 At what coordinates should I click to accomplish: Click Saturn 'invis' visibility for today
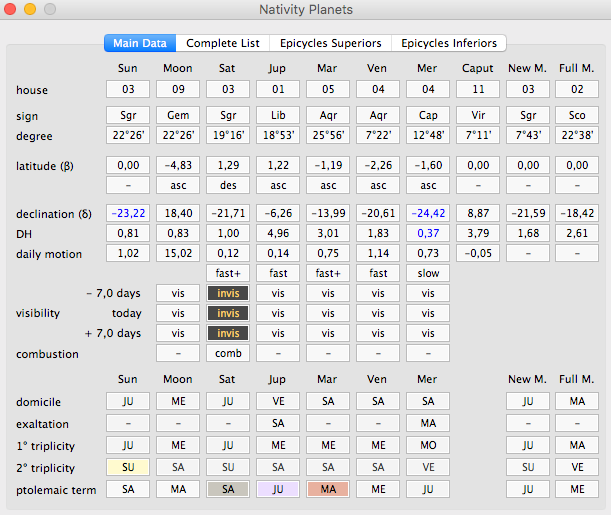tap(228, 313)
